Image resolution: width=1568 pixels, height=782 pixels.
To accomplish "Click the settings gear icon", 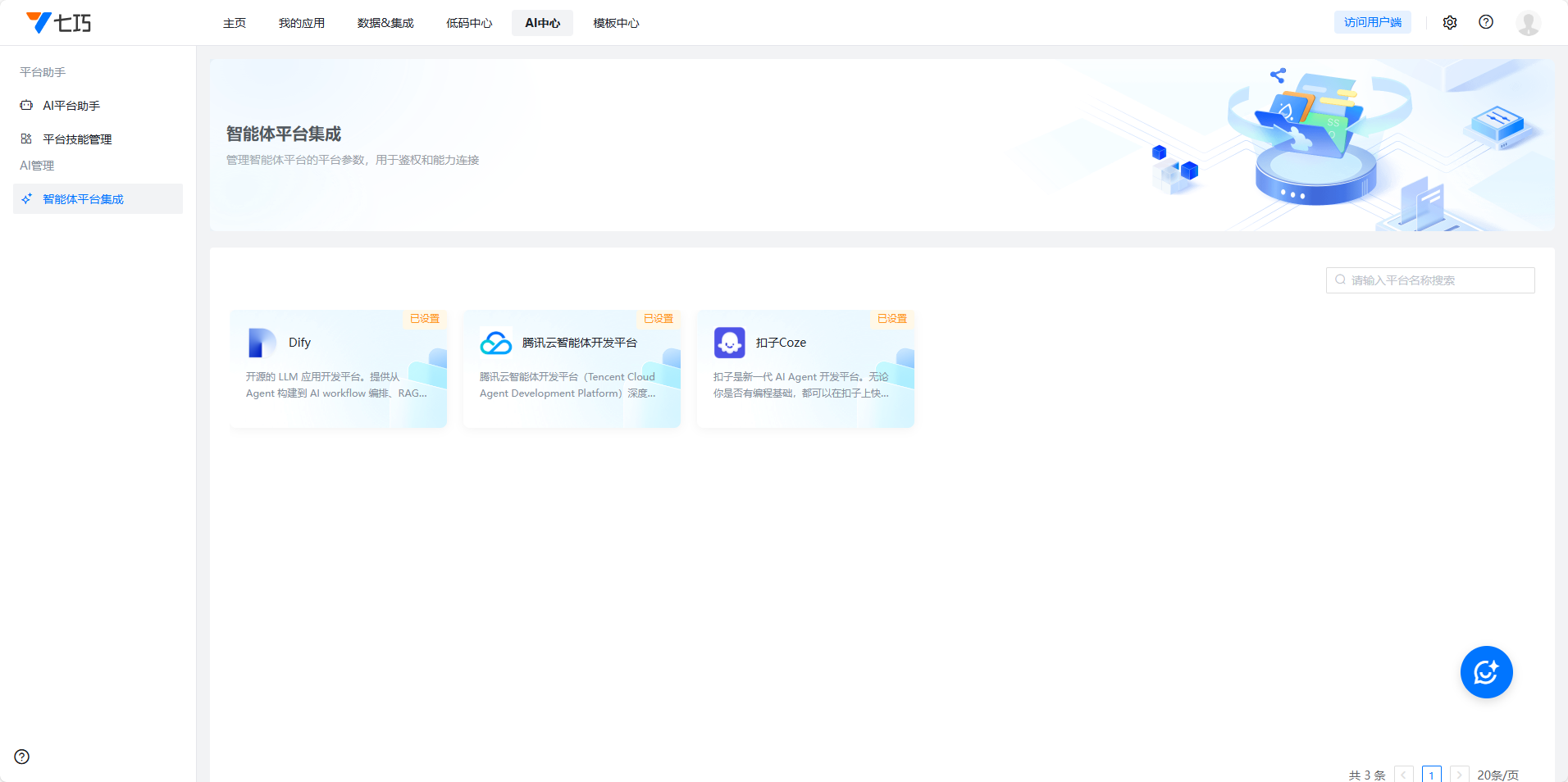I will point(1450,23).
